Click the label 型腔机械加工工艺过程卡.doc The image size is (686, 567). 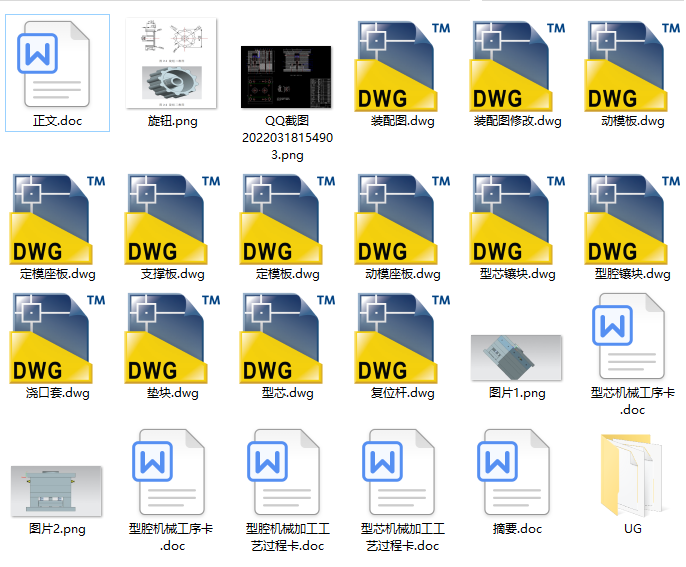coord(287,537)
